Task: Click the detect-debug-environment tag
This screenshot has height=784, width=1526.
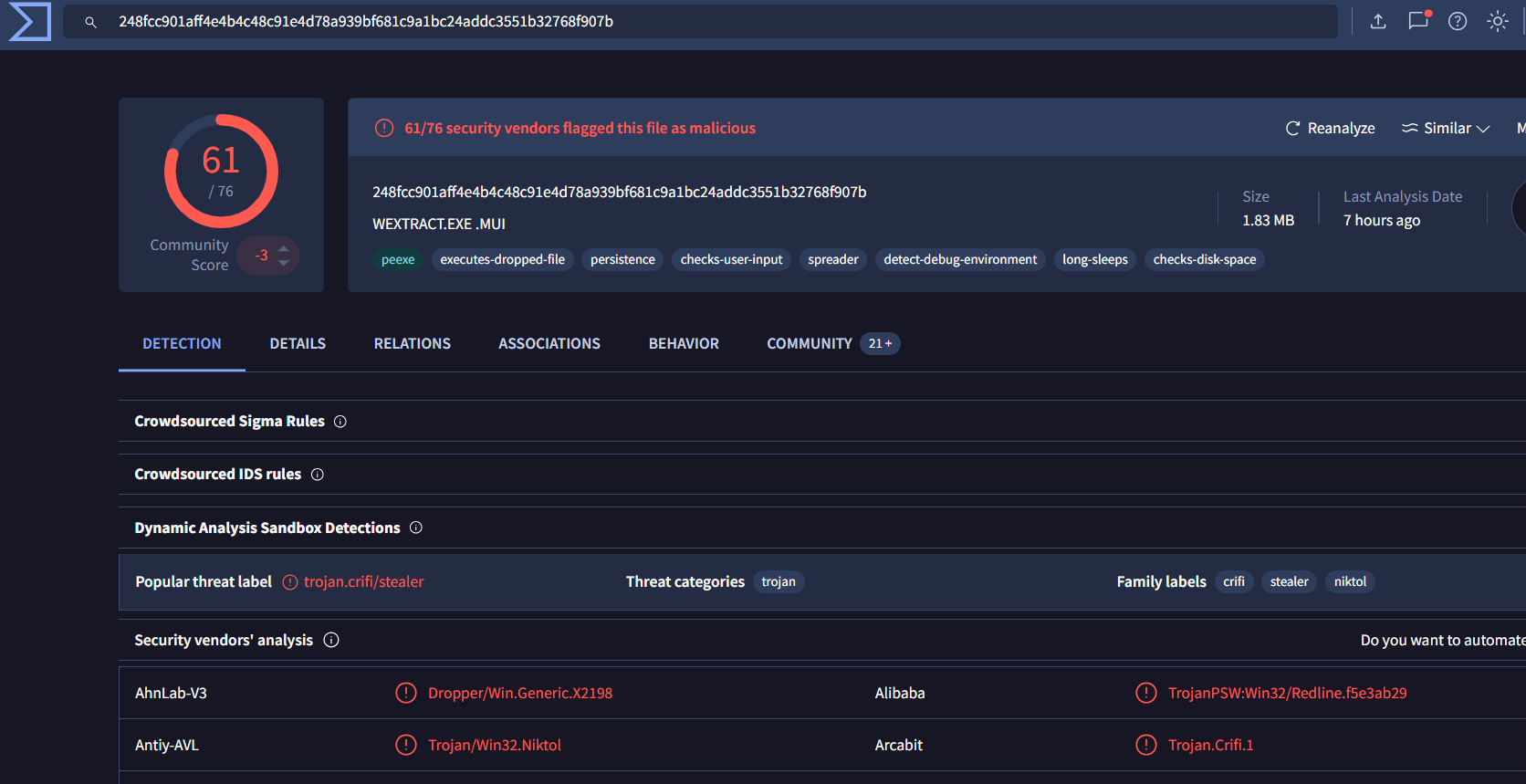Action: click(960, 260)
